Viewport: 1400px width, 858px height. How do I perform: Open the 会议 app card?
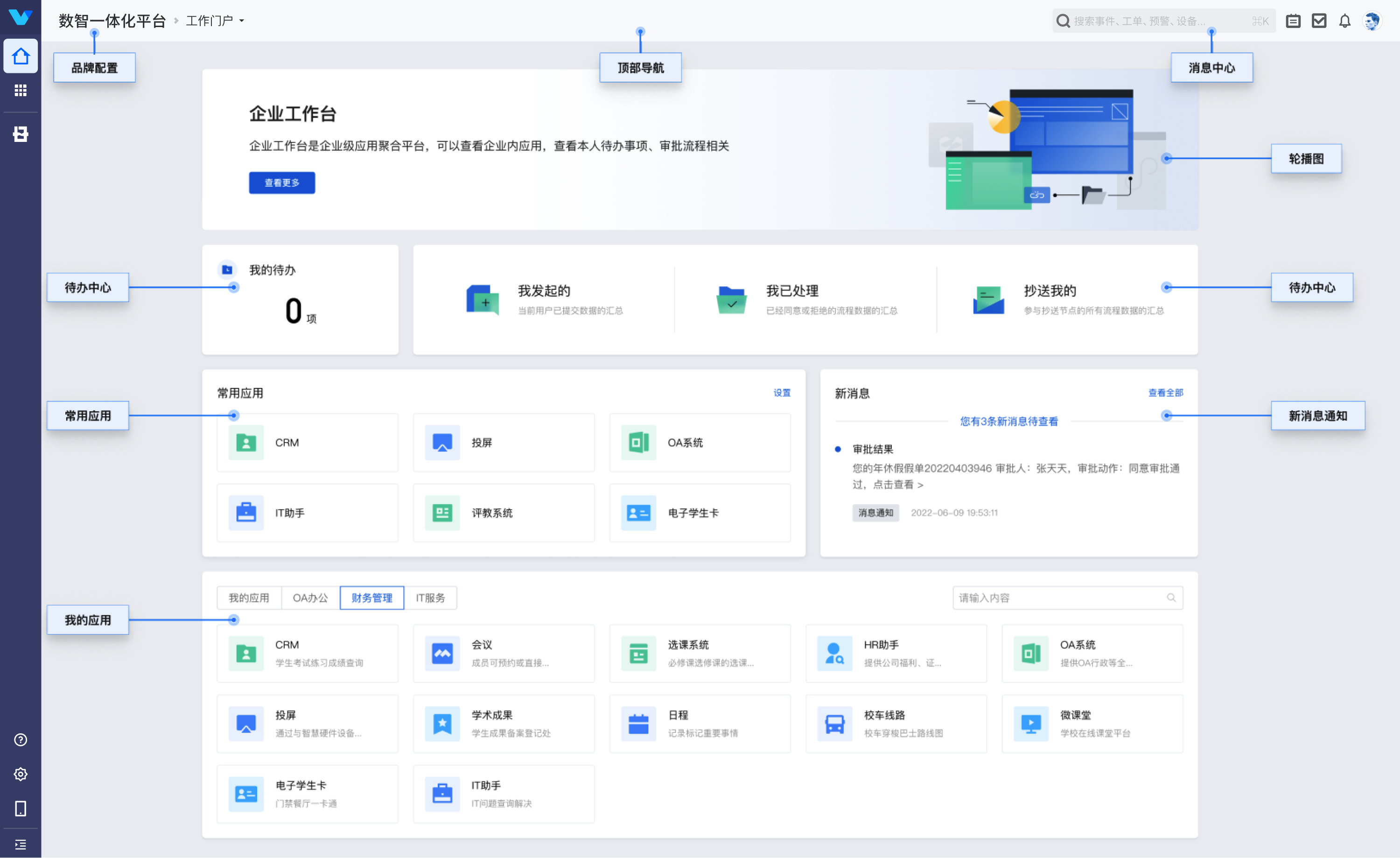(504, 654)
